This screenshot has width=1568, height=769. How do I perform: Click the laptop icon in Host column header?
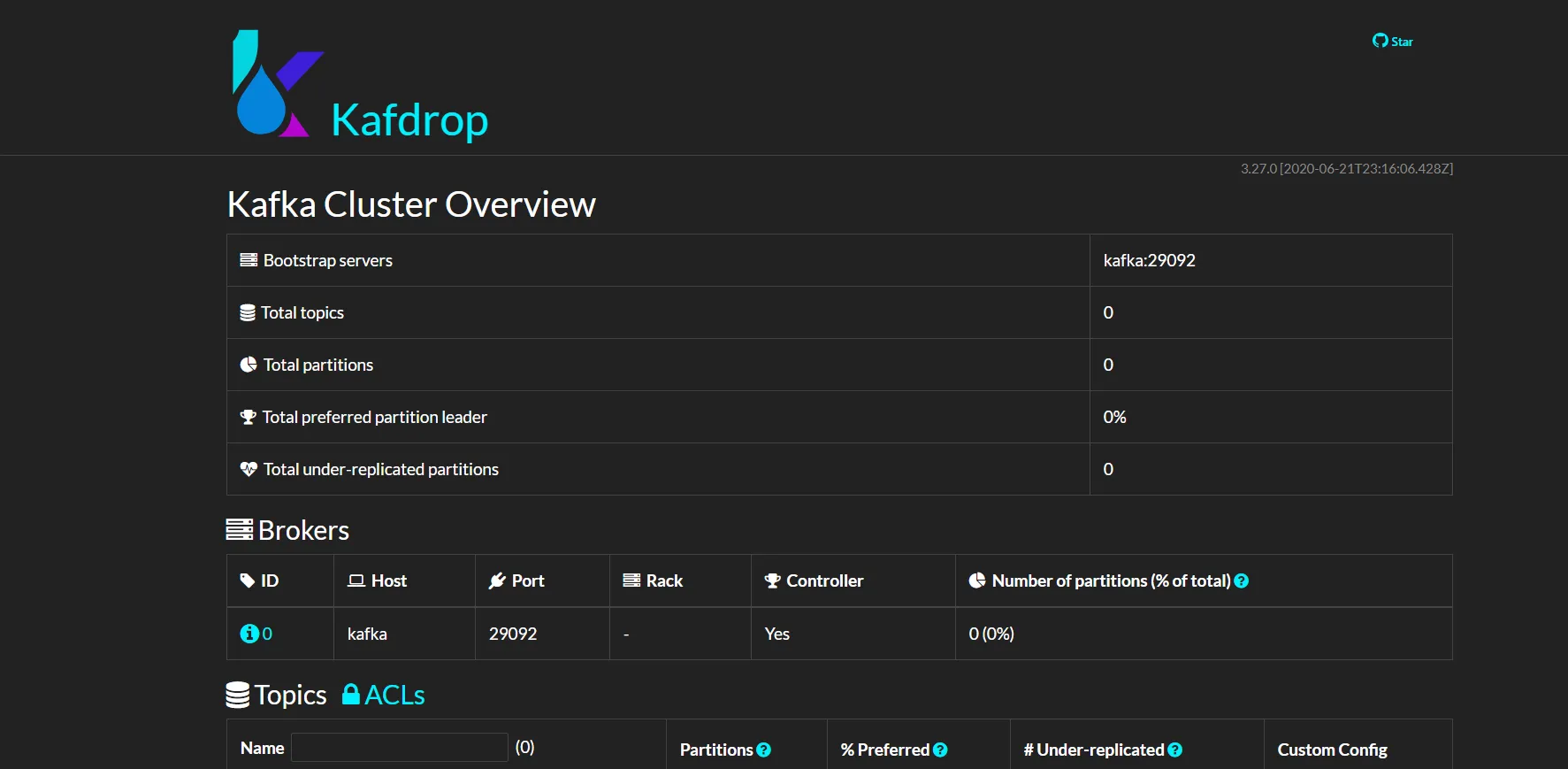(x=356, y=581)
